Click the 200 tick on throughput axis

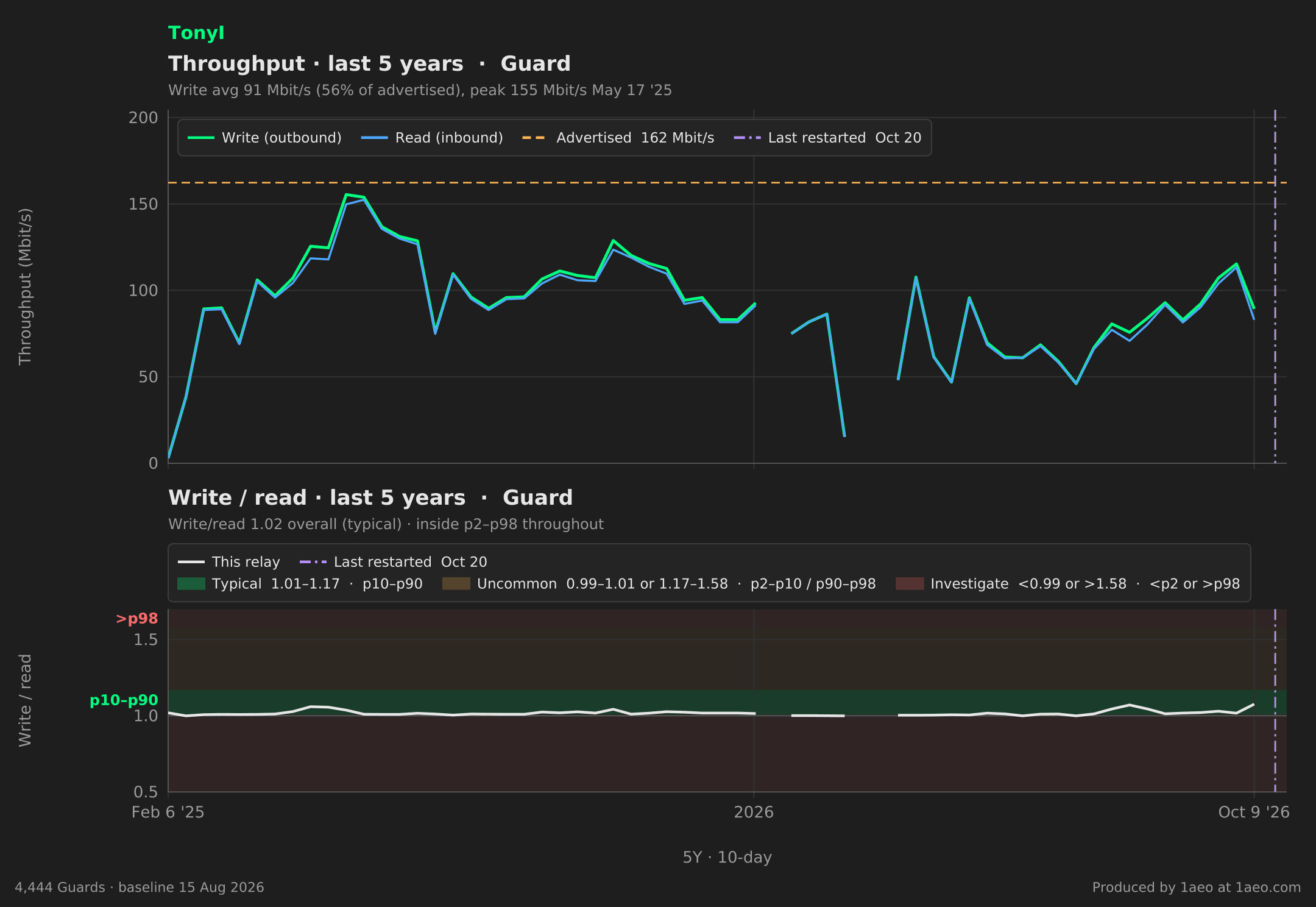pos(143,118)
